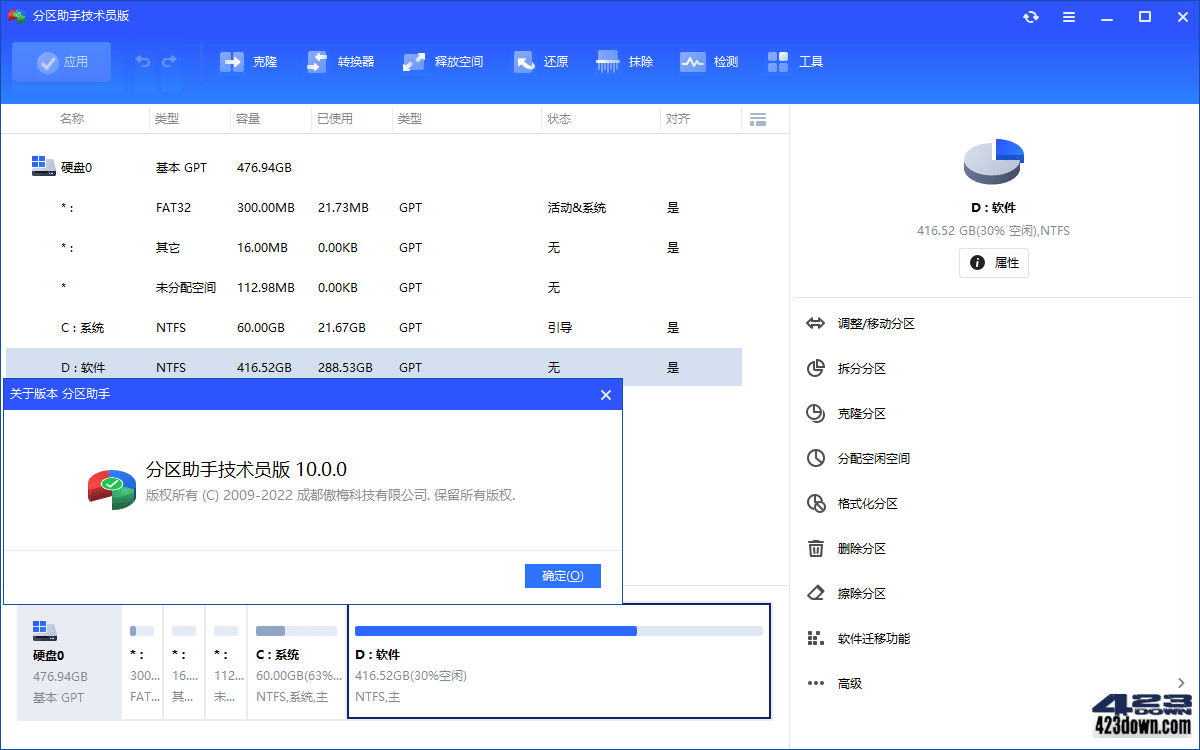Click the 抹除 wipe toolbar icon
This screenshot has height=750, width=1200.
[x=625, y=61]
